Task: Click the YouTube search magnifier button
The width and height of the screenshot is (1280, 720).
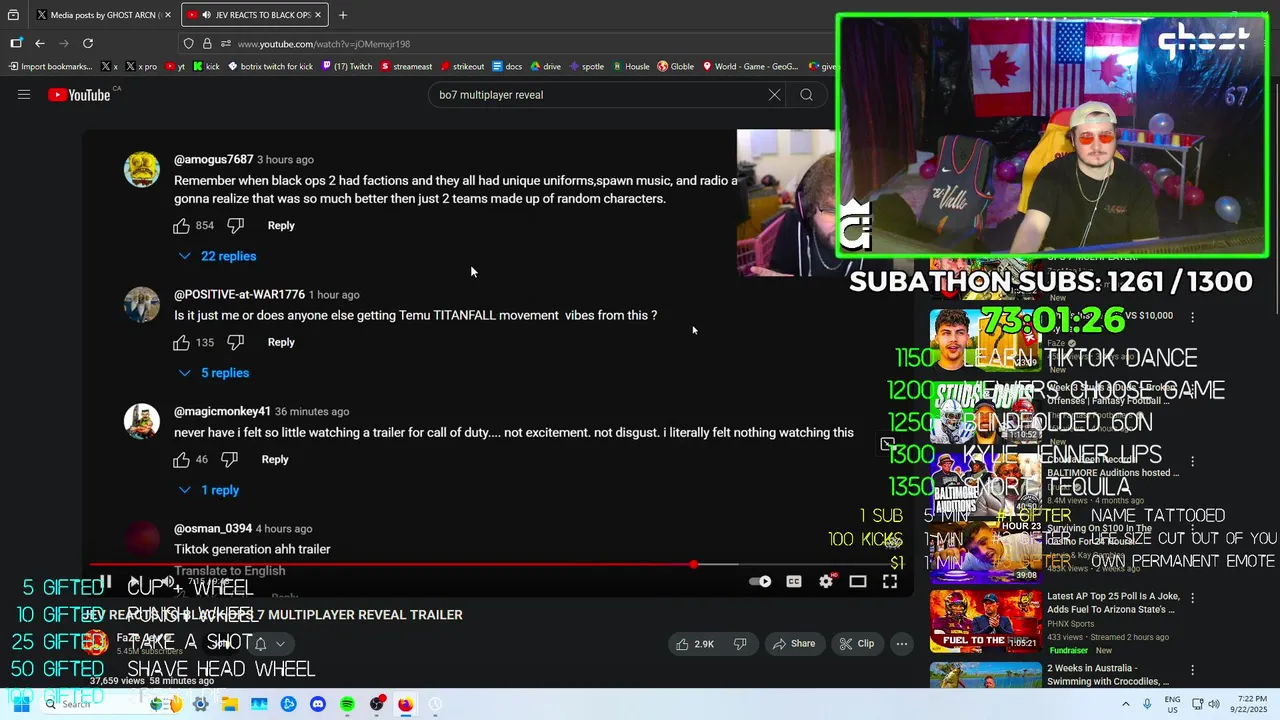Action: (806, 95)
